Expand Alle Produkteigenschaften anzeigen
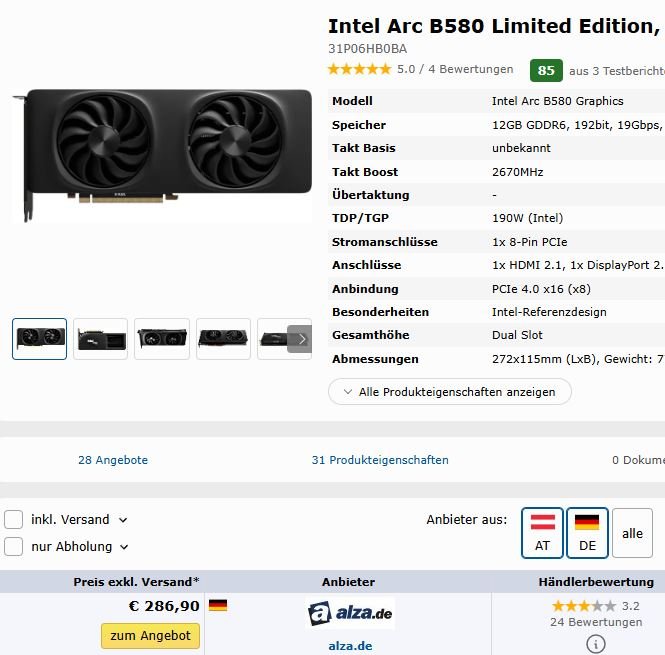Screen dimensions: 665x655 tap(450, 392)
